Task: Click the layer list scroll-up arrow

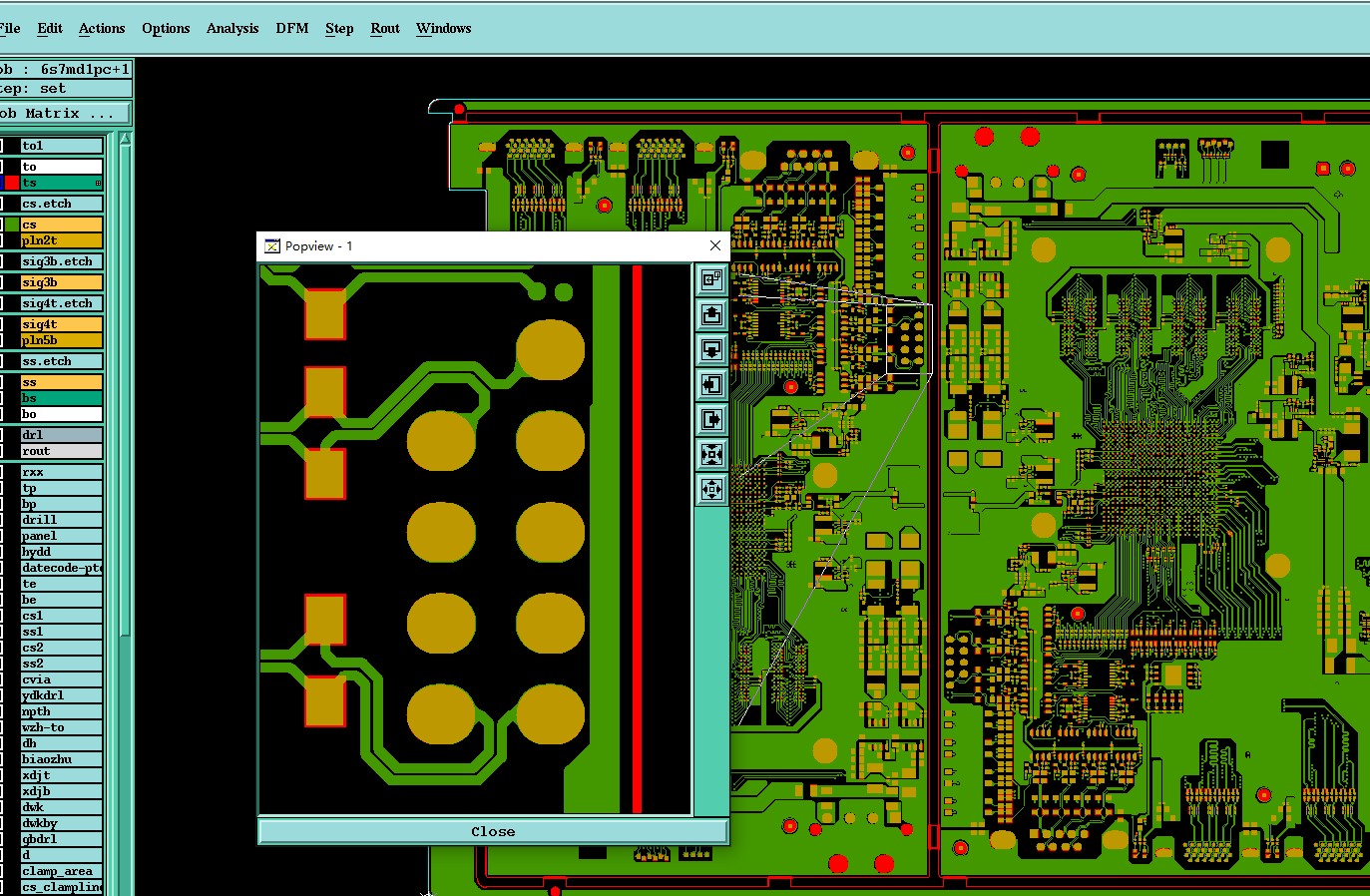Action: pyautogui.click(x=125, y=140)
